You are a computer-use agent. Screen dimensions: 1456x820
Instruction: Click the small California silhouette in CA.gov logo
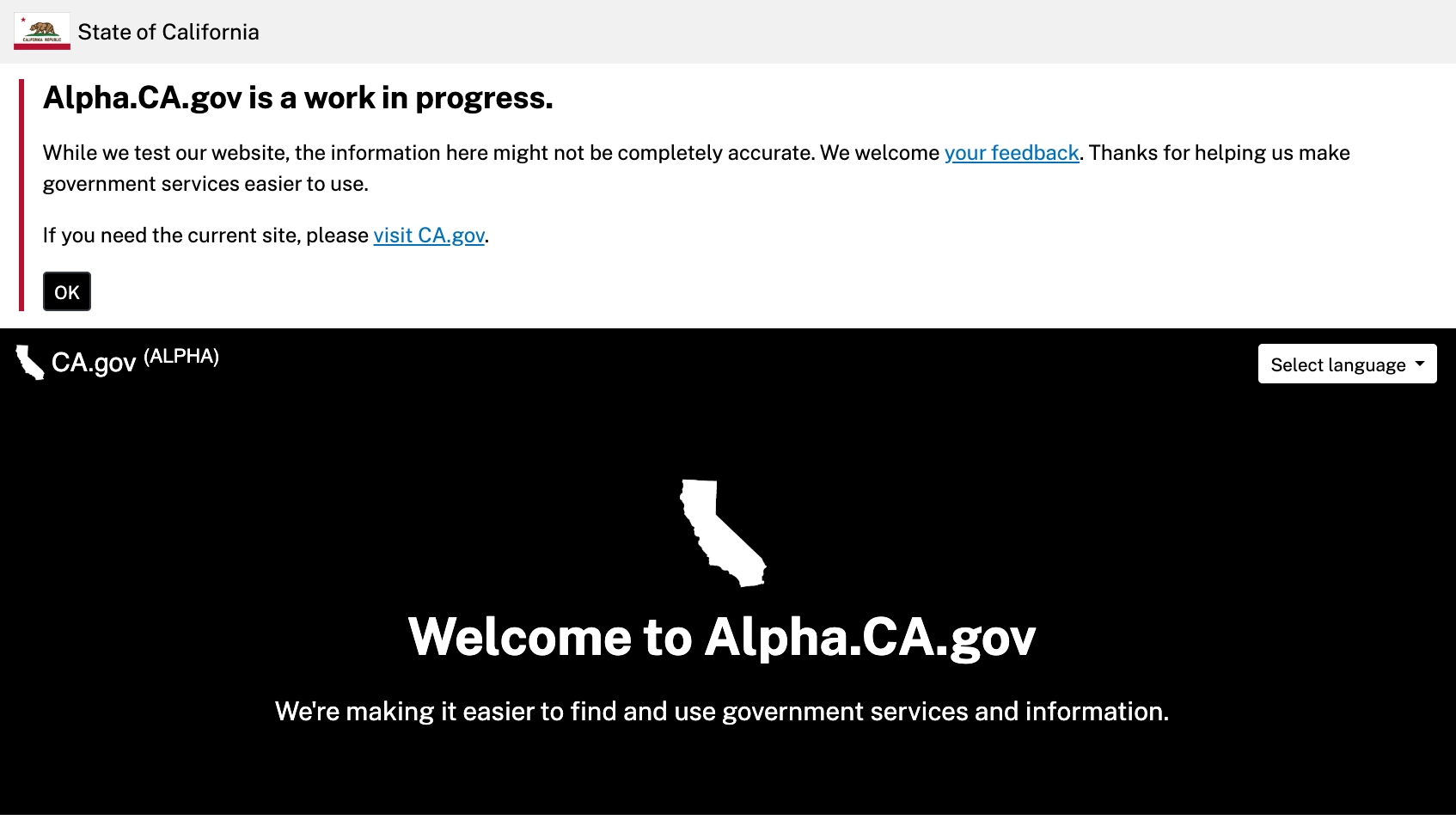(30, 363)
